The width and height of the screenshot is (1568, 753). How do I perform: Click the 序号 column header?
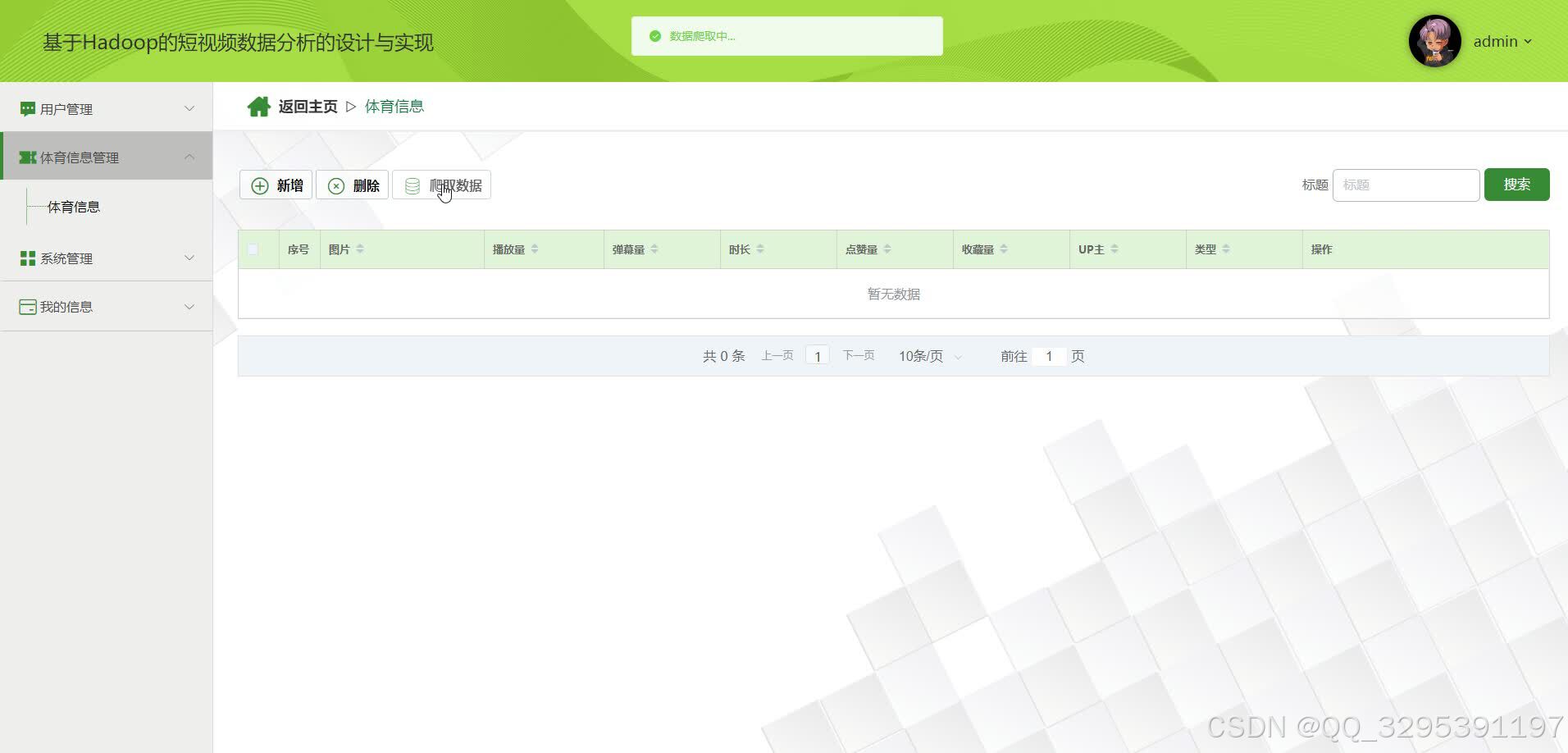coord(299,249)
